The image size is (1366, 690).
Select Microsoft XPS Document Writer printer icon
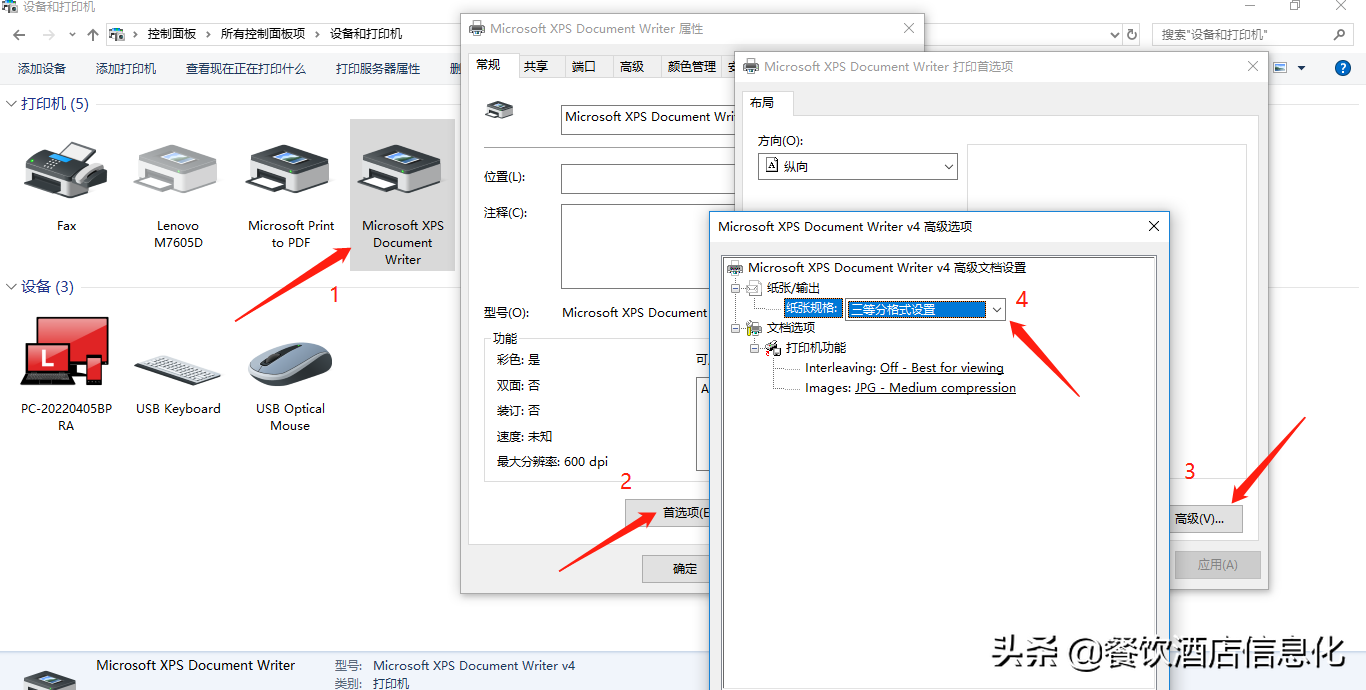click(x=402, y=171)
